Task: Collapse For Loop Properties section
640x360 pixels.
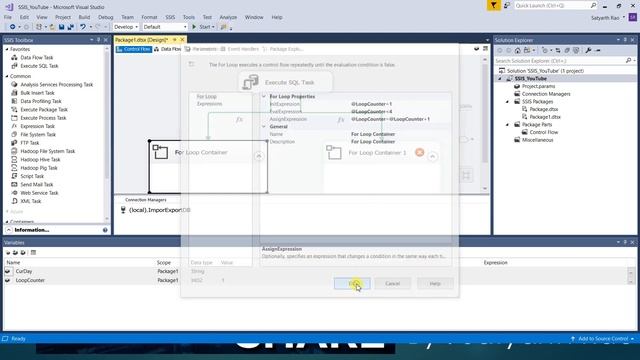Action: pyautogui.click(x=264, y=96)
